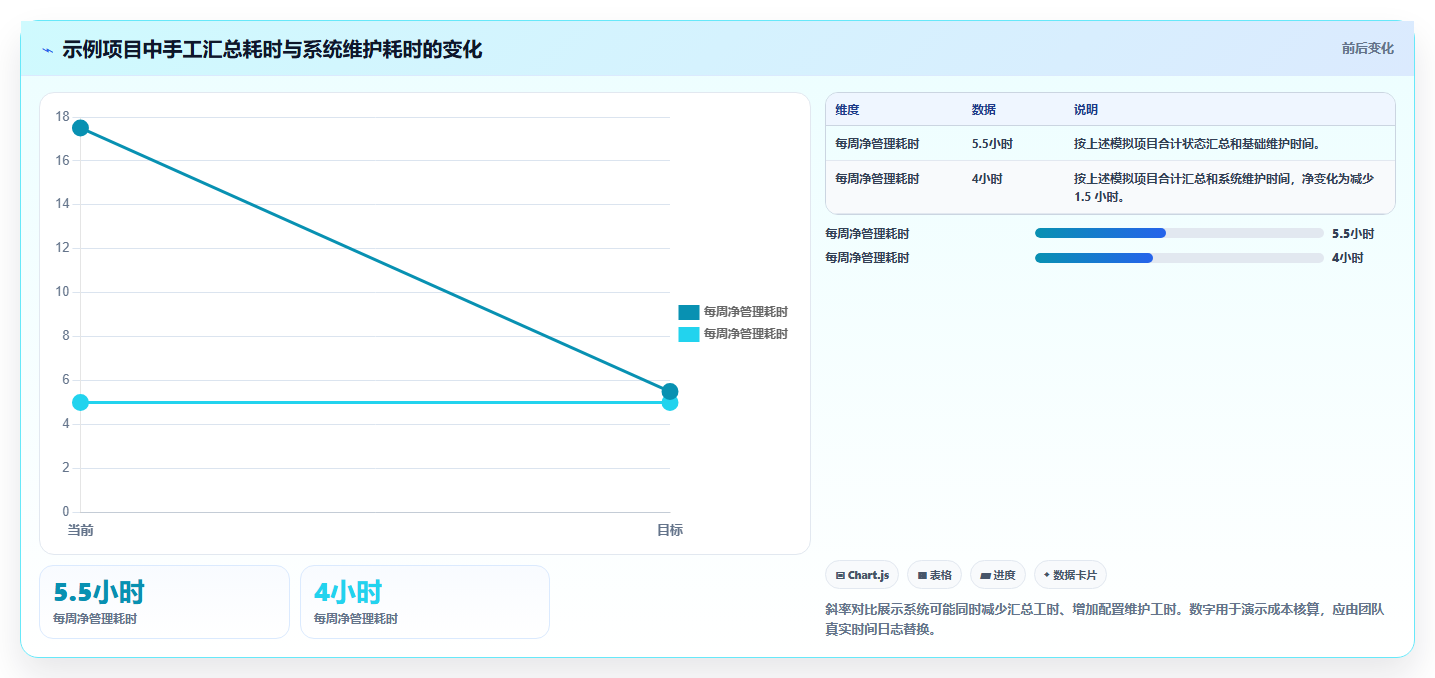
Task: Click the 5.5小时 progress bar
Action: (1179, 233)
